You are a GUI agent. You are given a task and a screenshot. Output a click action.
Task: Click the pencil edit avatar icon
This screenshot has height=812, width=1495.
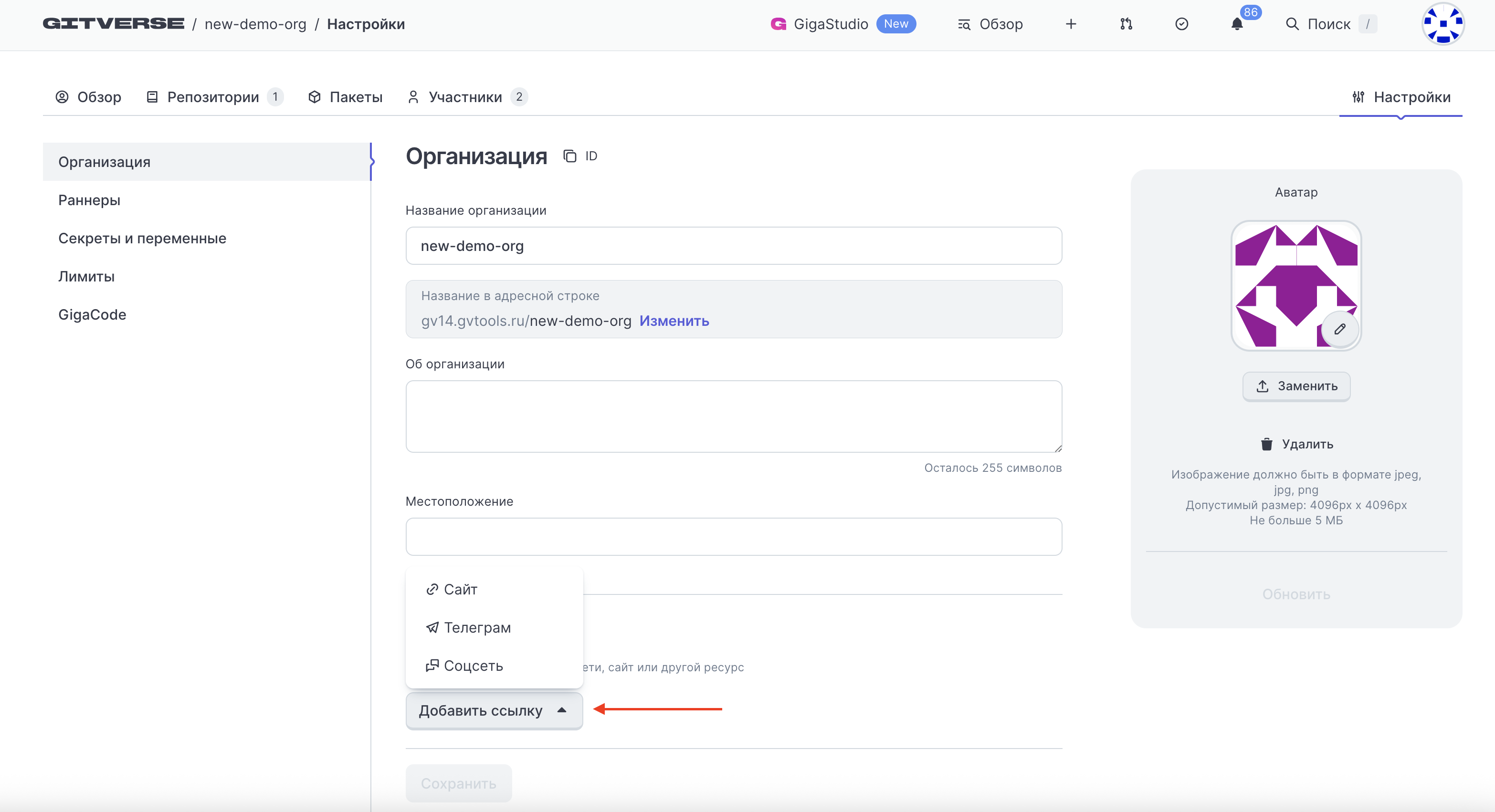(1339, 330)
